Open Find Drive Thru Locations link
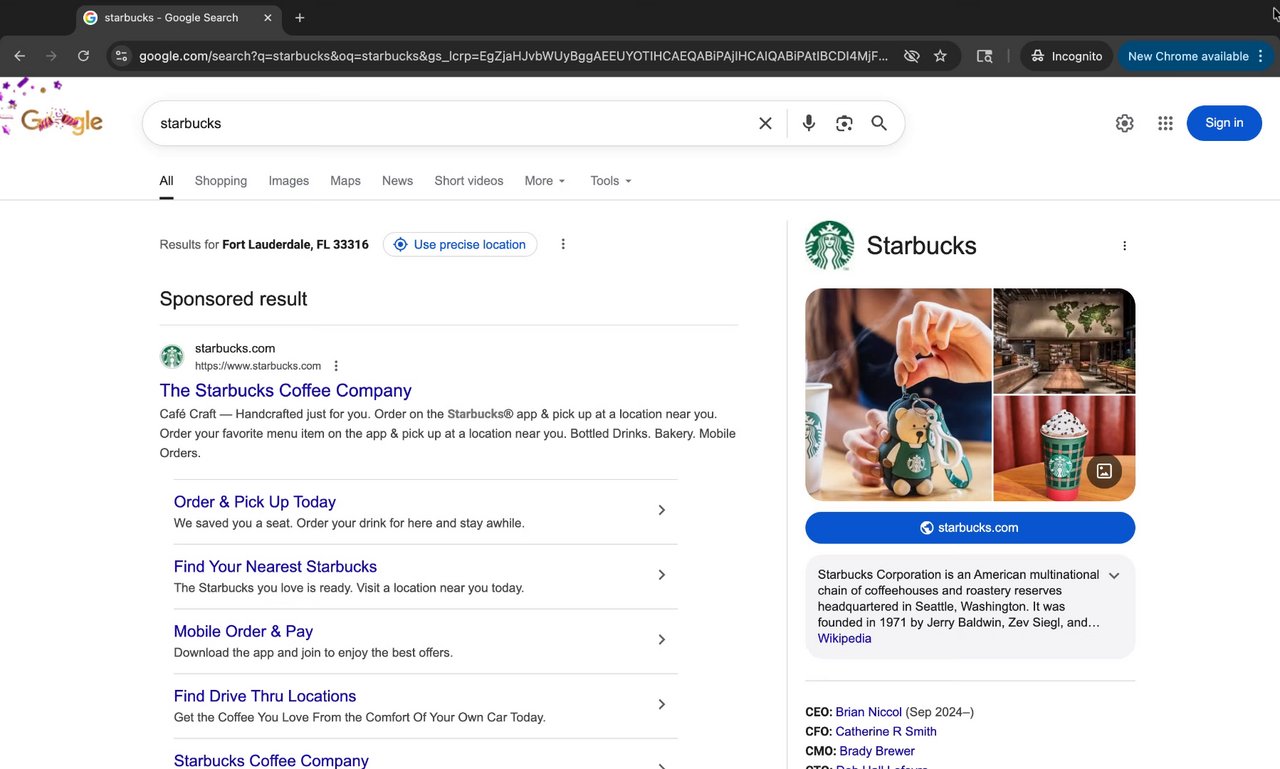The width and height of the screenshot is (1280, 769). pyautogui.click(x=265, y=696)
